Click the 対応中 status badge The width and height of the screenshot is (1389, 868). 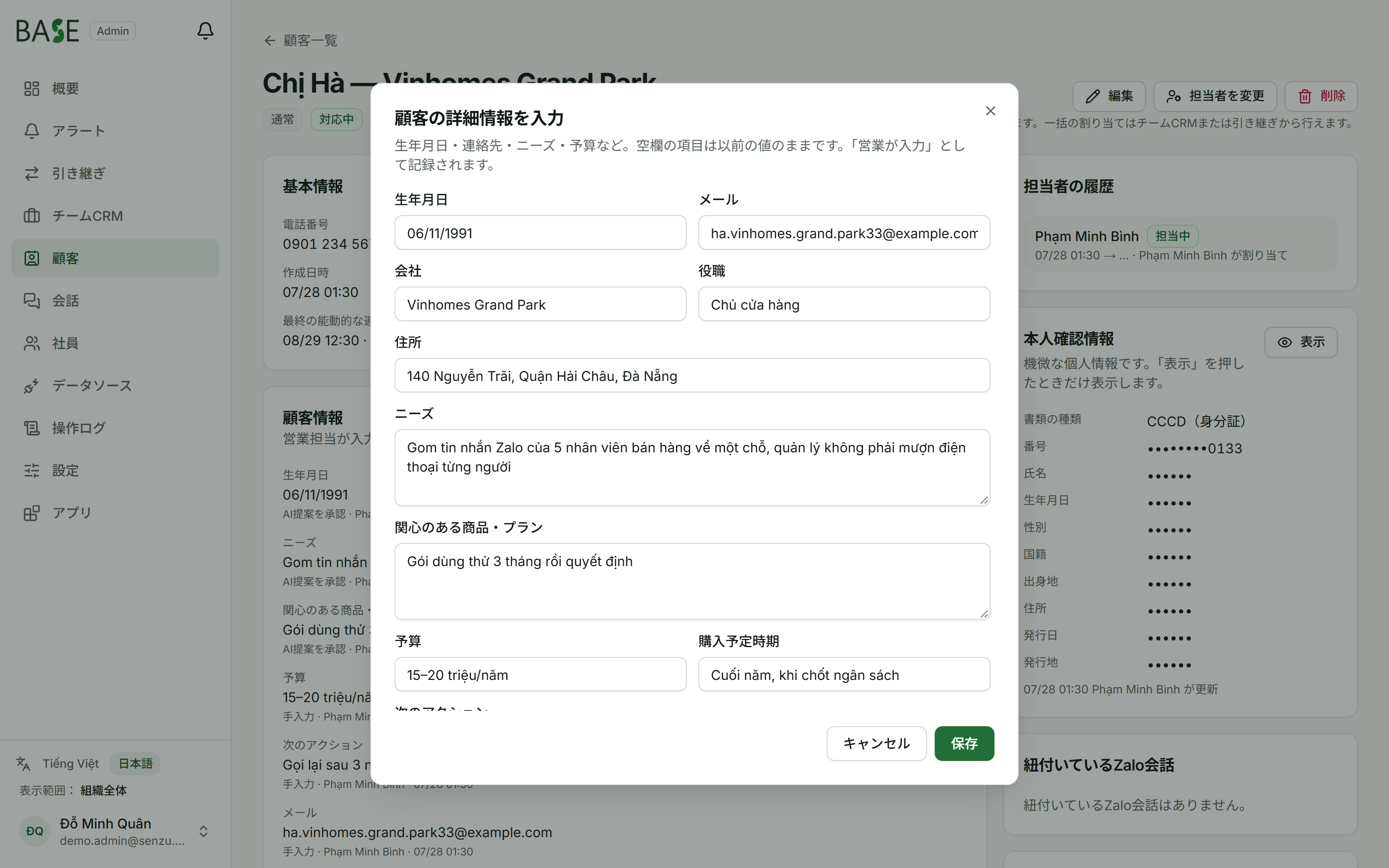tap(336, 120)
